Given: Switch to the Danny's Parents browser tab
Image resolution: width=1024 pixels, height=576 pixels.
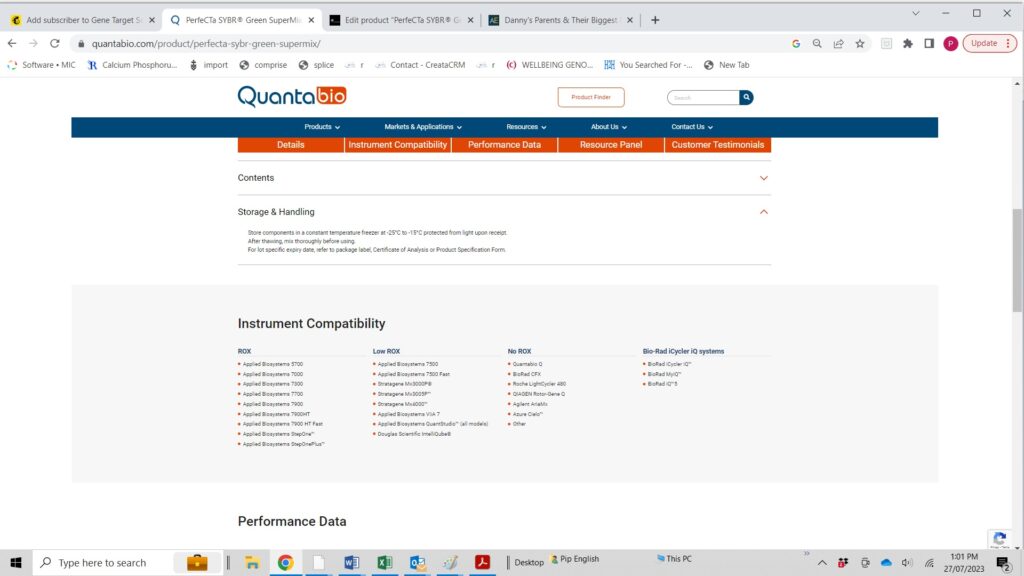Looking at the screenshot, I should 560,20.
